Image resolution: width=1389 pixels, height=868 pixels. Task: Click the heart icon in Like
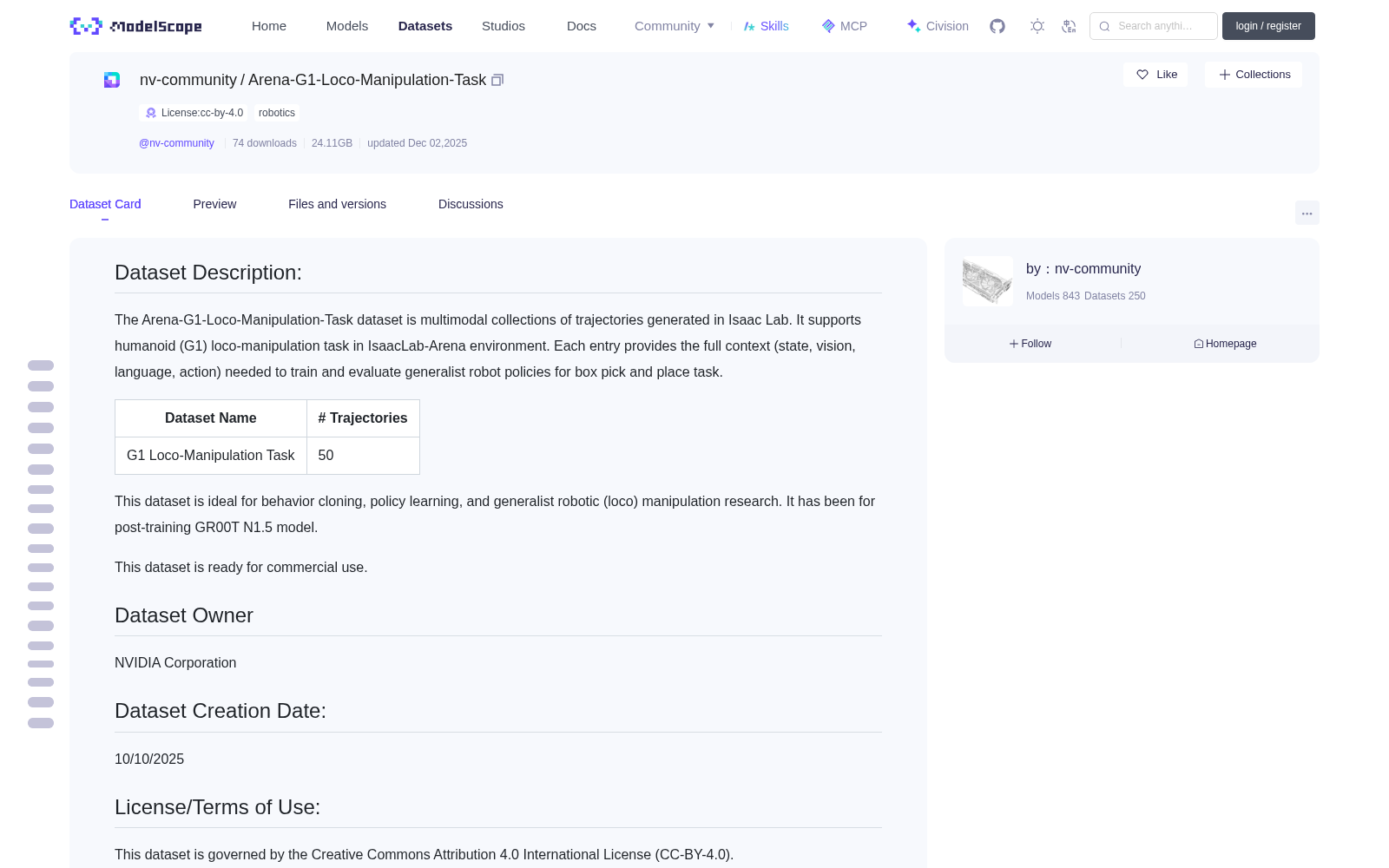tap(1142, 75)
